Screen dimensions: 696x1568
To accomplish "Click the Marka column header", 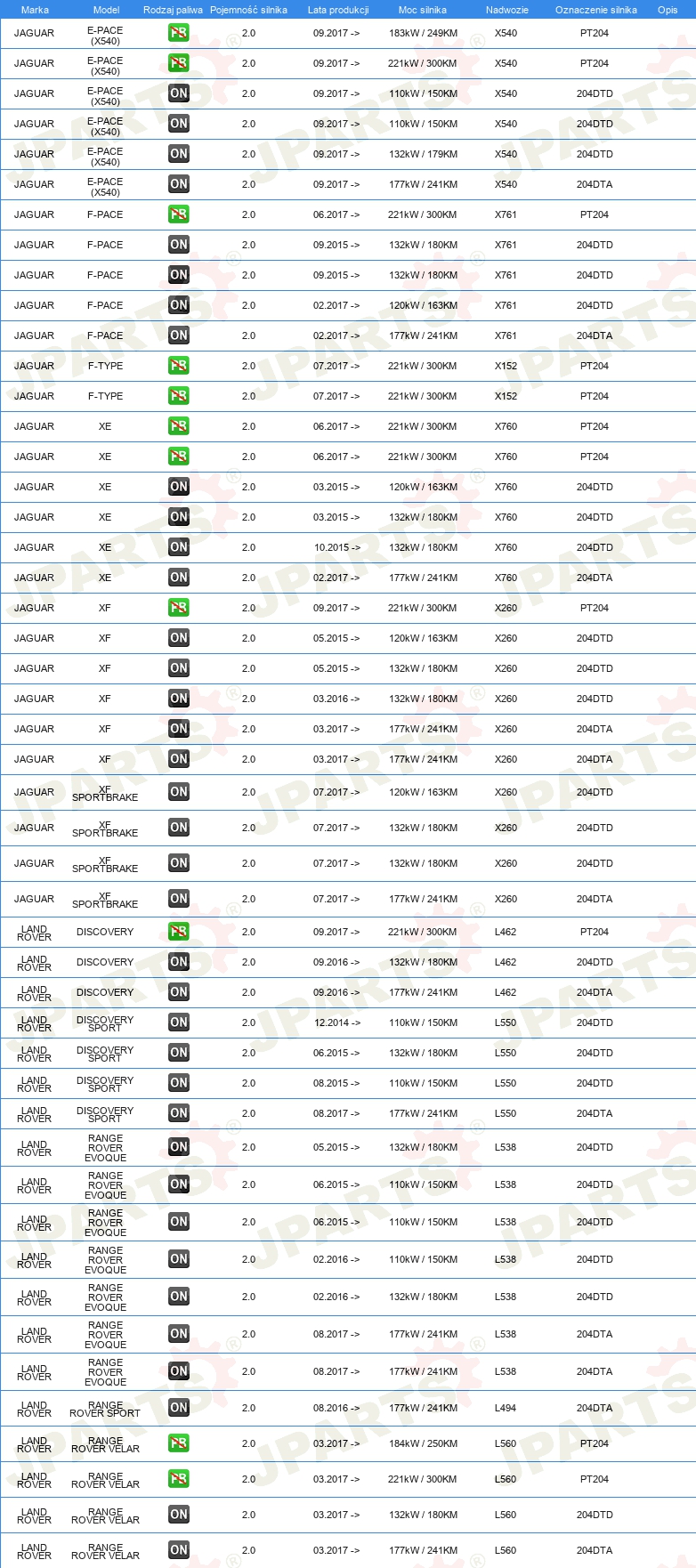I will click(35, 10).
